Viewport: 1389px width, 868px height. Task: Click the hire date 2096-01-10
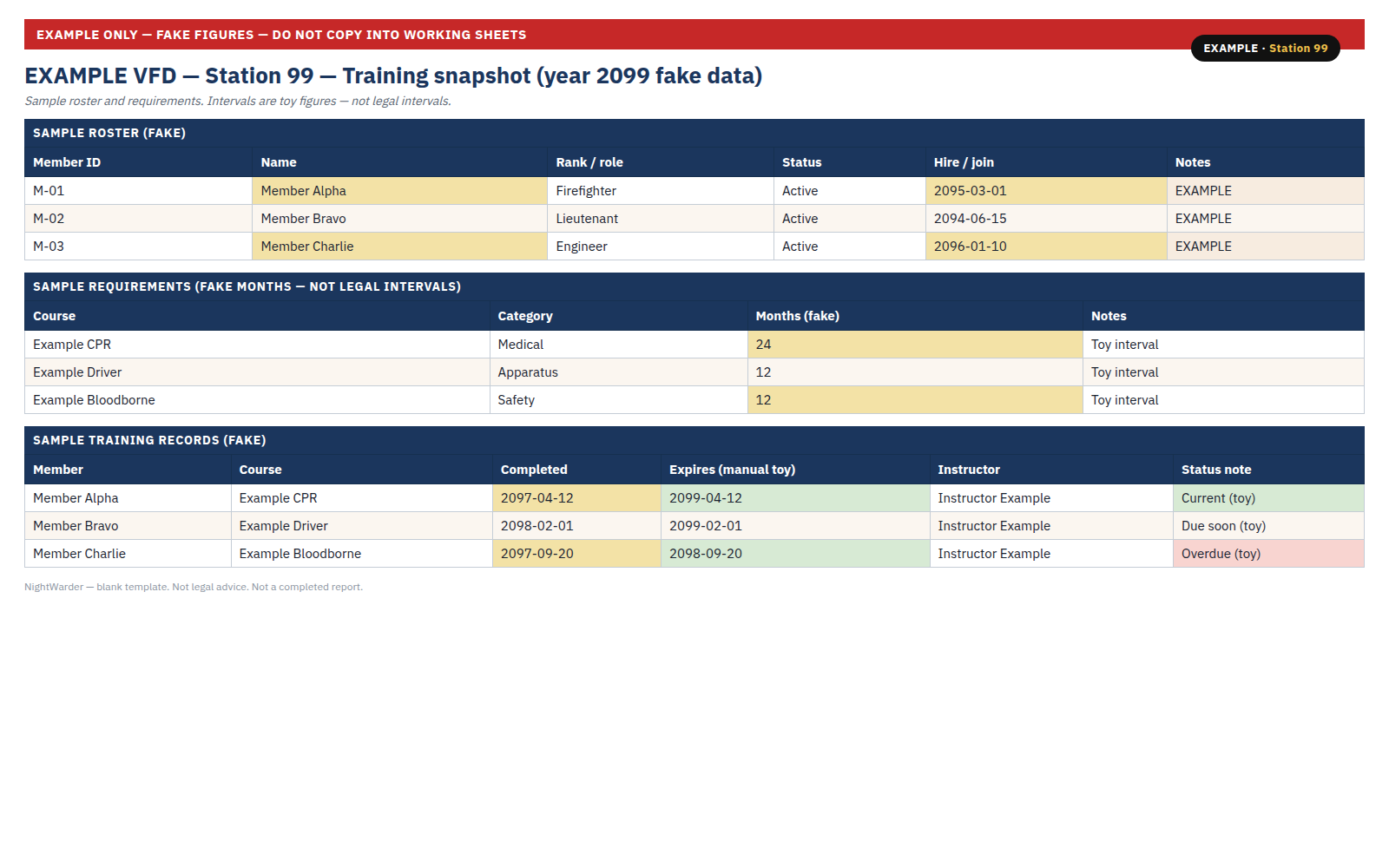coord(1046,247)
